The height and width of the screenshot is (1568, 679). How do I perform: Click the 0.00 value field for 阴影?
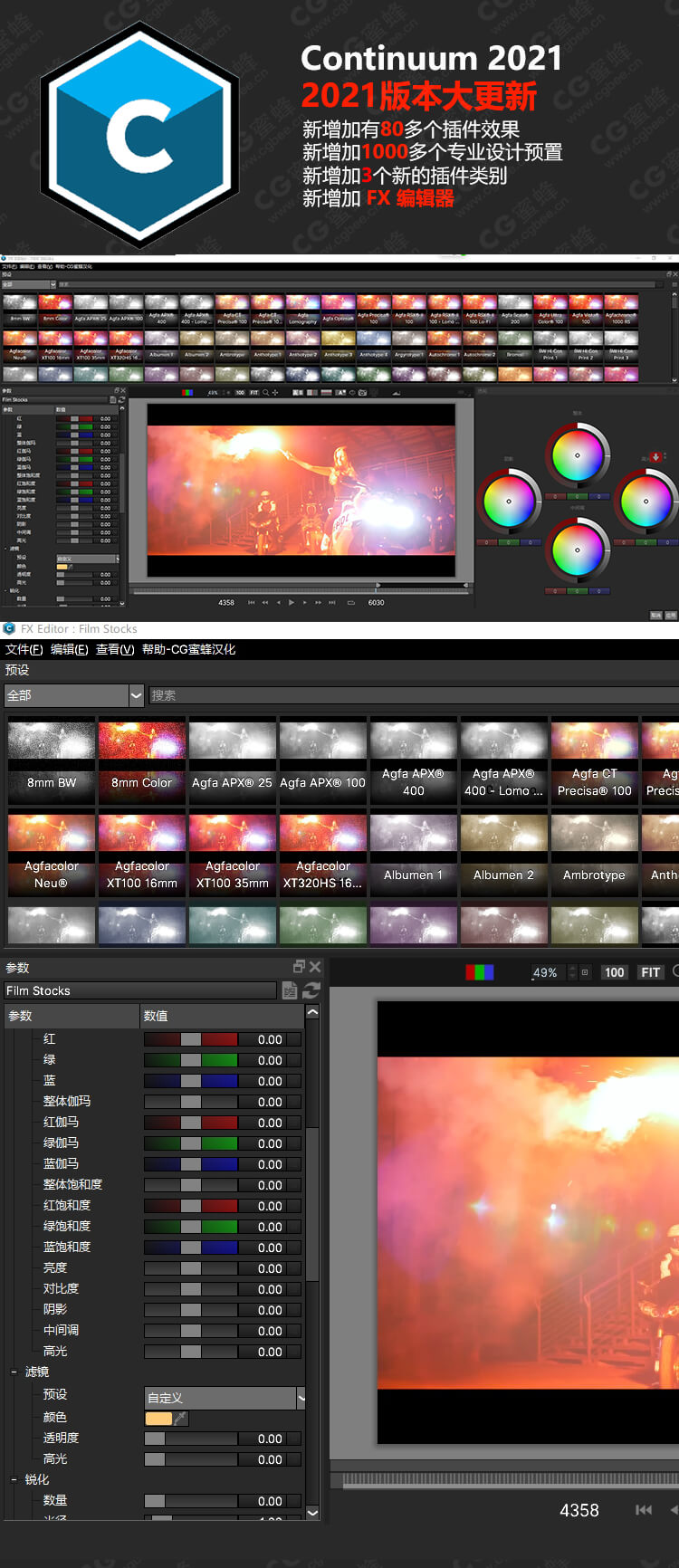270,1310
